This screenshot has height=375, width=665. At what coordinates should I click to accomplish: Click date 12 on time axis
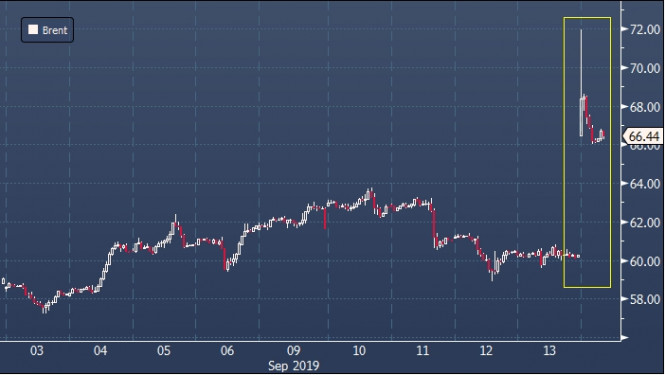tap(486, 351)
